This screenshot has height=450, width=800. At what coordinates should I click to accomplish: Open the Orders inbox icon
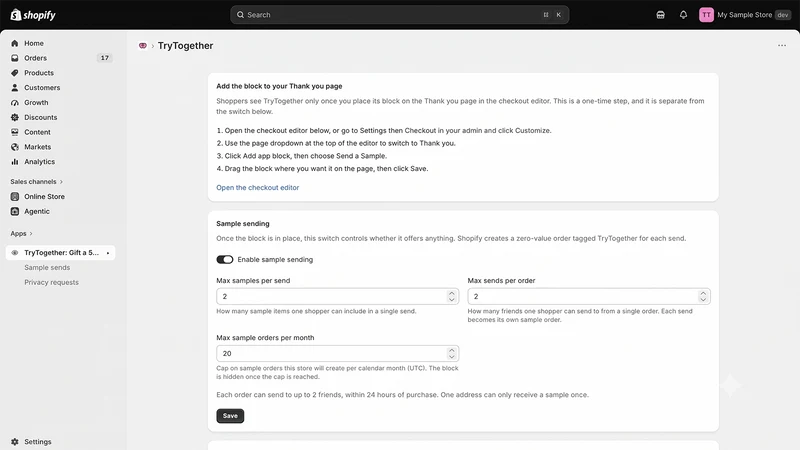(15, 58)
